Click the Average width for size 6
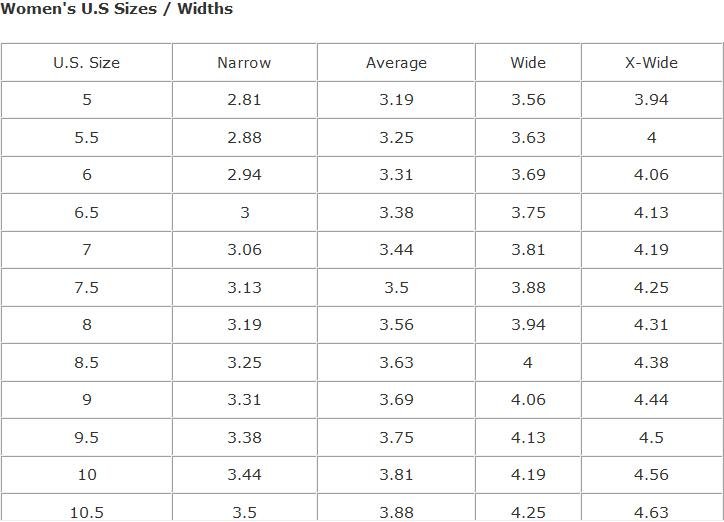The height and width of the screenshot is (522, 724). (x=396, y=174)
